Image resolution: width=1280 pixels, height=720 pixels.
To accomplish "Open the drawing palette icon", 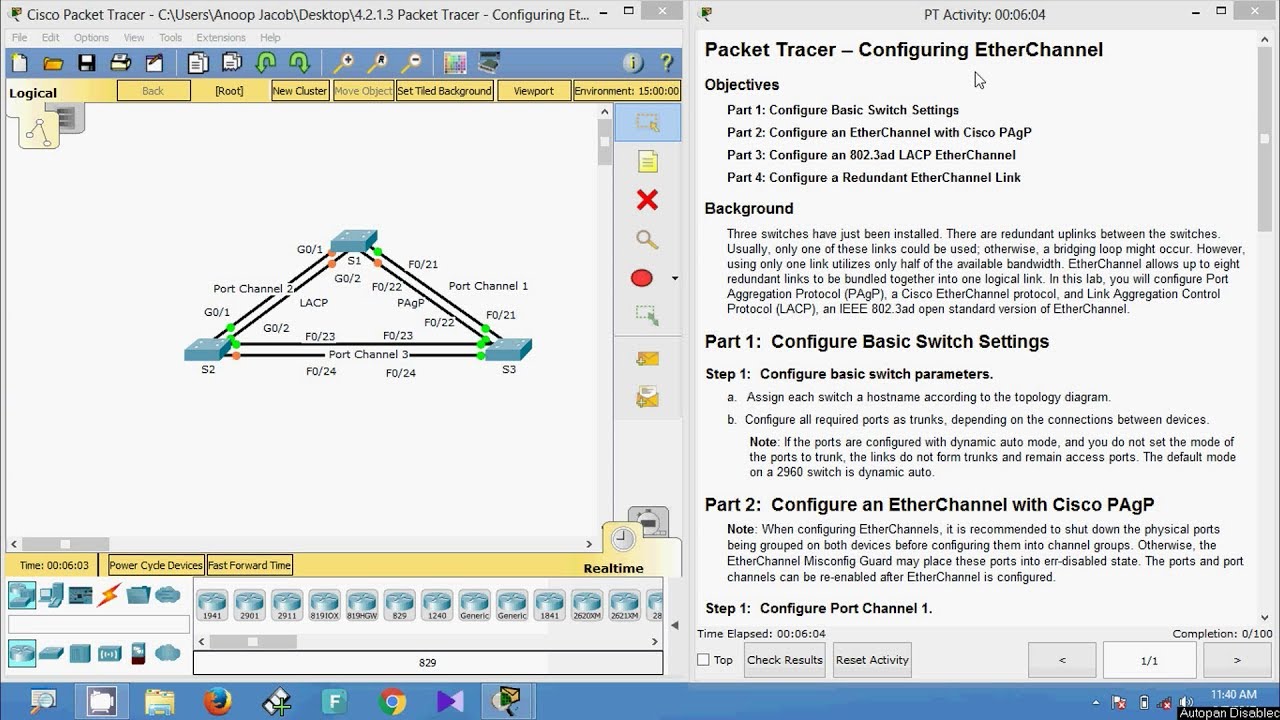I will pyautogui.click(x=455, y=63).
